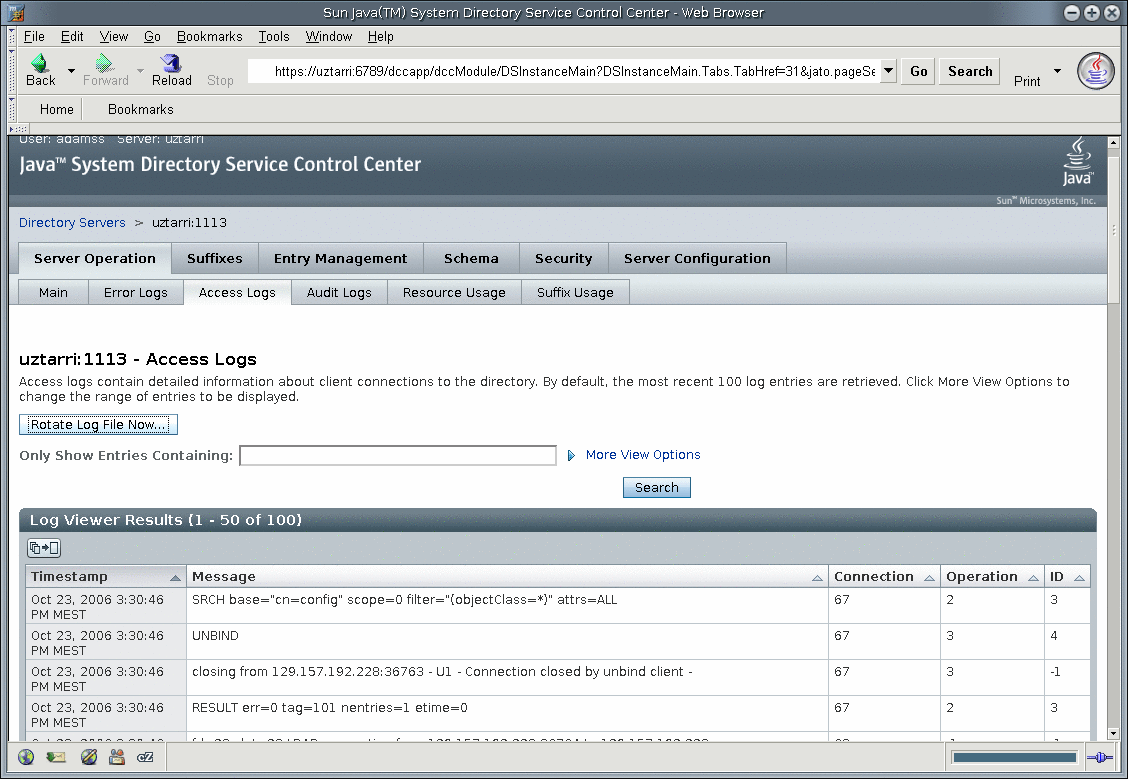Follow the Directory Servers breadcrumb link
Screen dimensions: 1128x779
tap(72, 223)
